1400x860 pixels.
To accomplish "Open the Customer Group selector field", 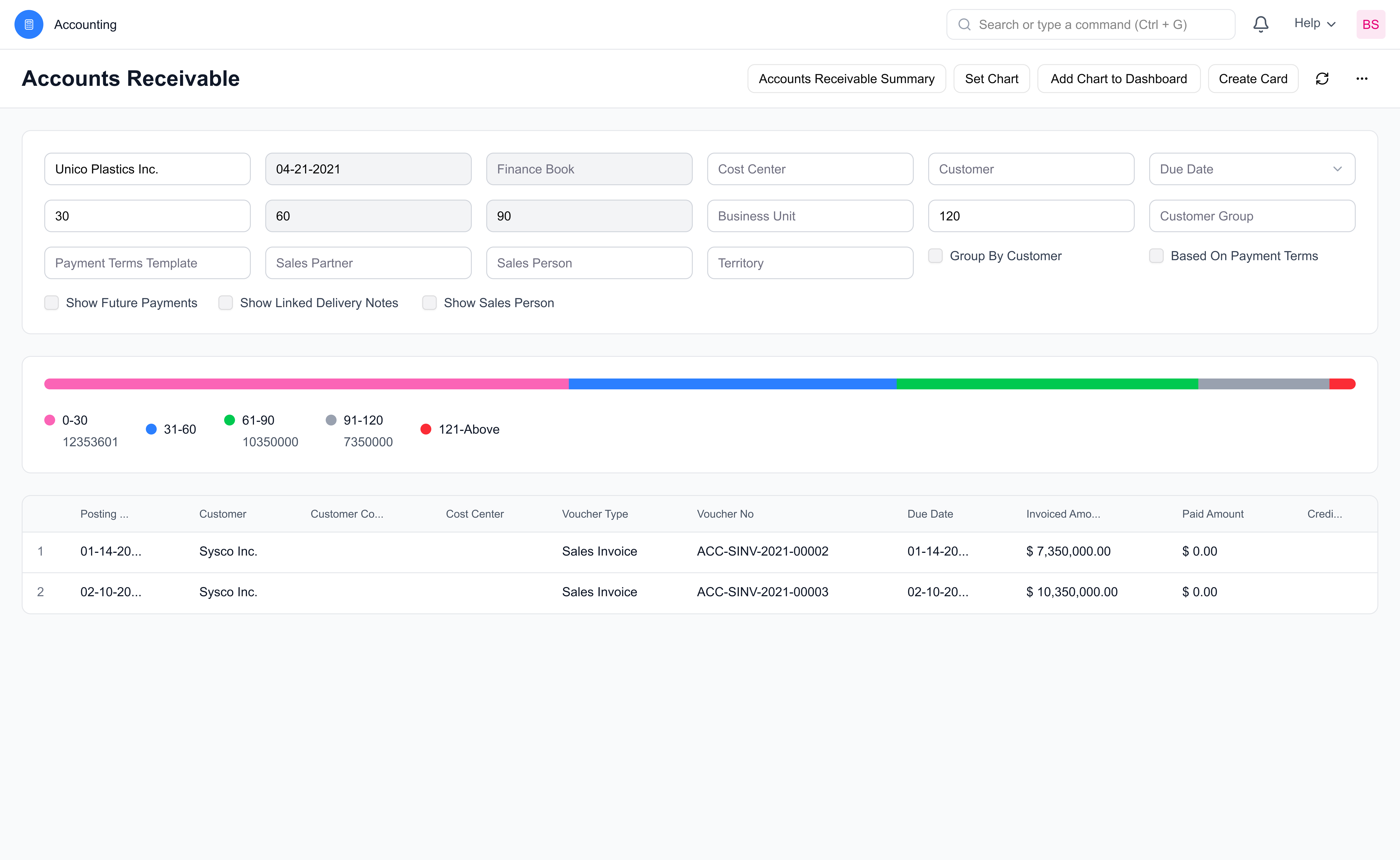I will (1252, 216).
